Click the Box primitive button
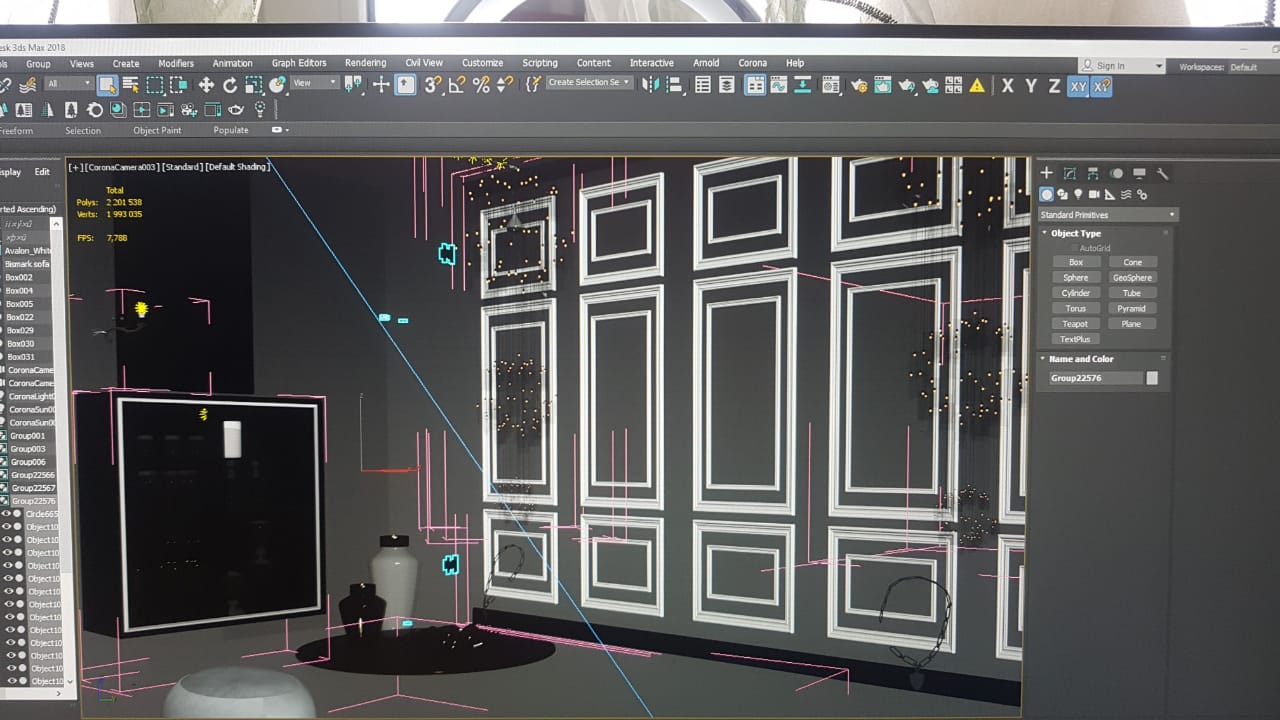Image resolution: width=1280 pixels, height=720 pixels. point(1076,262)
